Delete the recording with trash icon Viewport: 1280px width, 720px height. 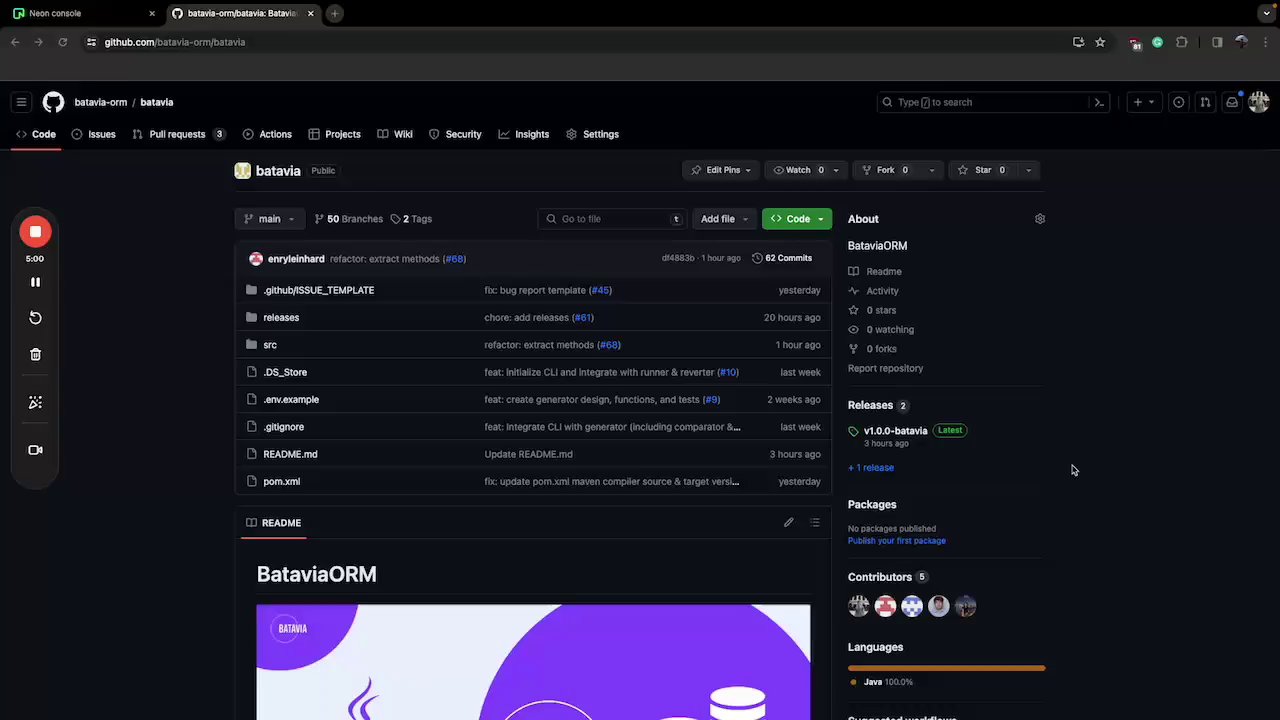click(x=35, y=354)
